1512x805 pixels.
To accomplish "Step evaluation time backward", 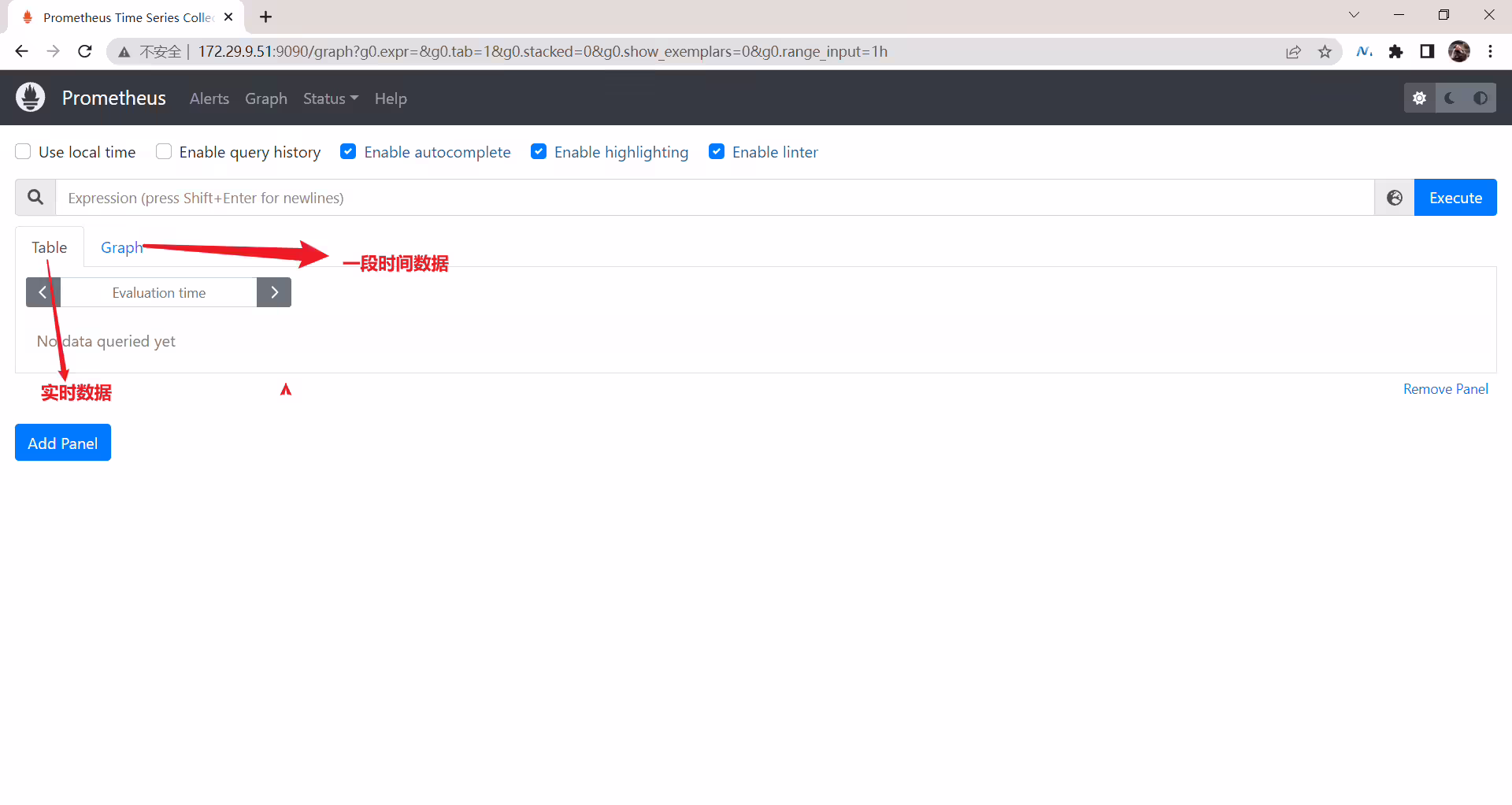I will pyautogui.click(x=43, y=292).
